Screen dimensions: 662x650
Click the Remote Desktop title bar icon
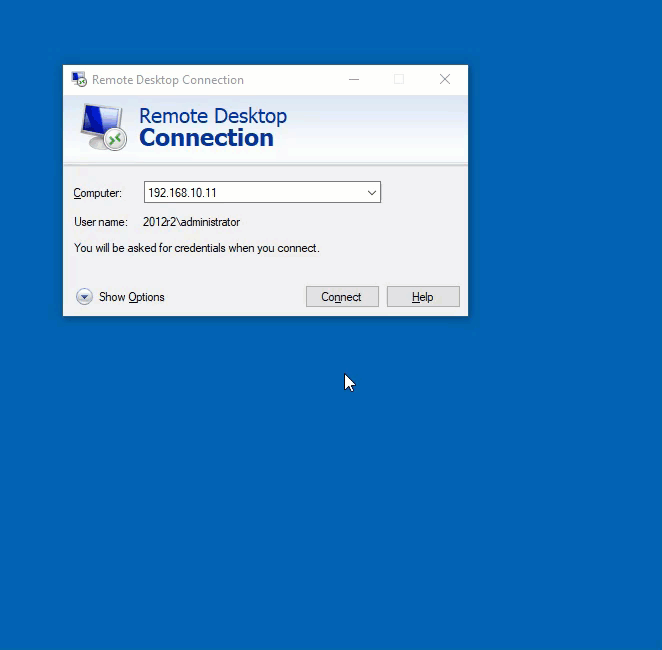pos(79,80)
